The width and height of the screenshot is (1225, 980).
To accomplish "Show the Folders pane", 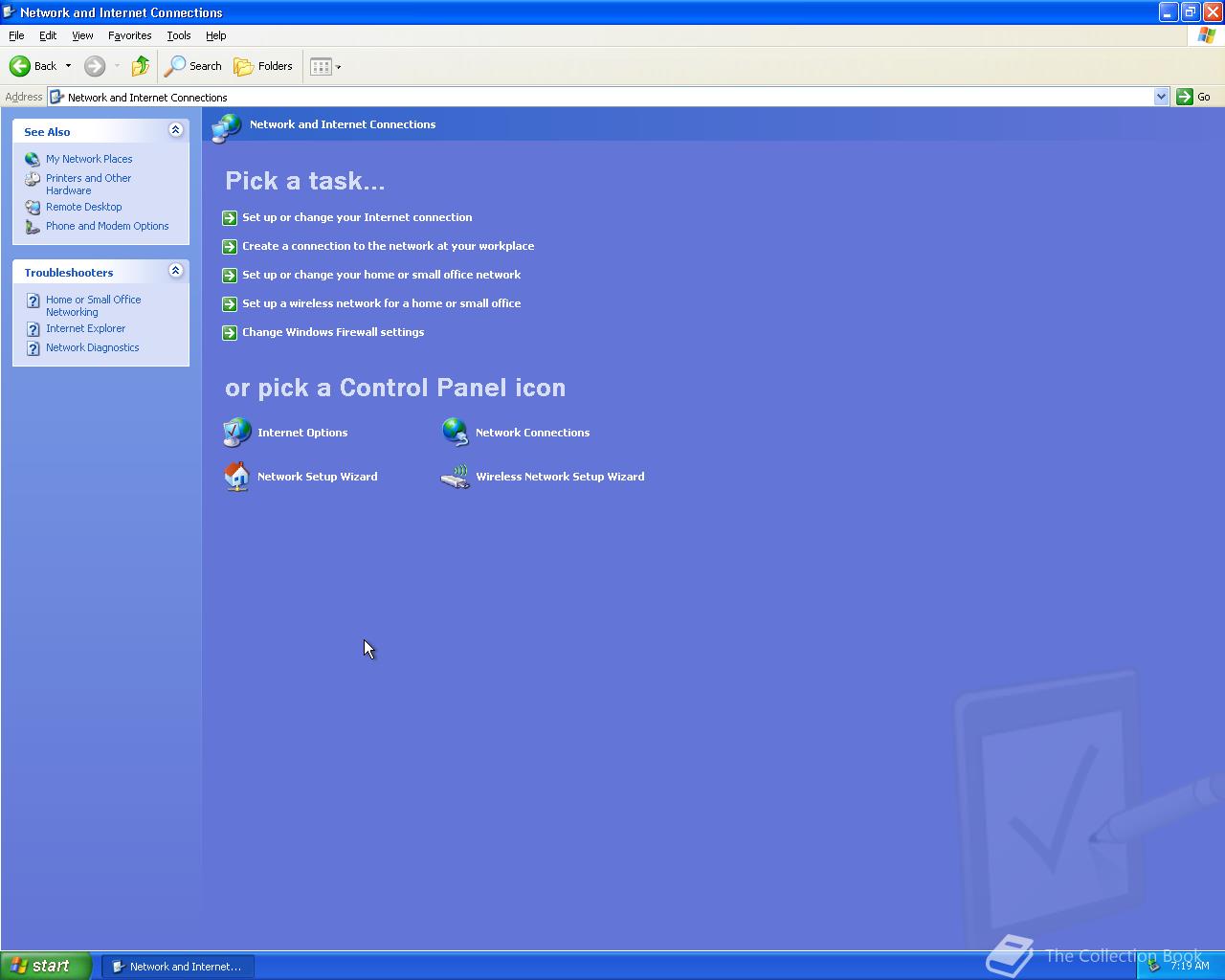I will (x=263, y=66).
